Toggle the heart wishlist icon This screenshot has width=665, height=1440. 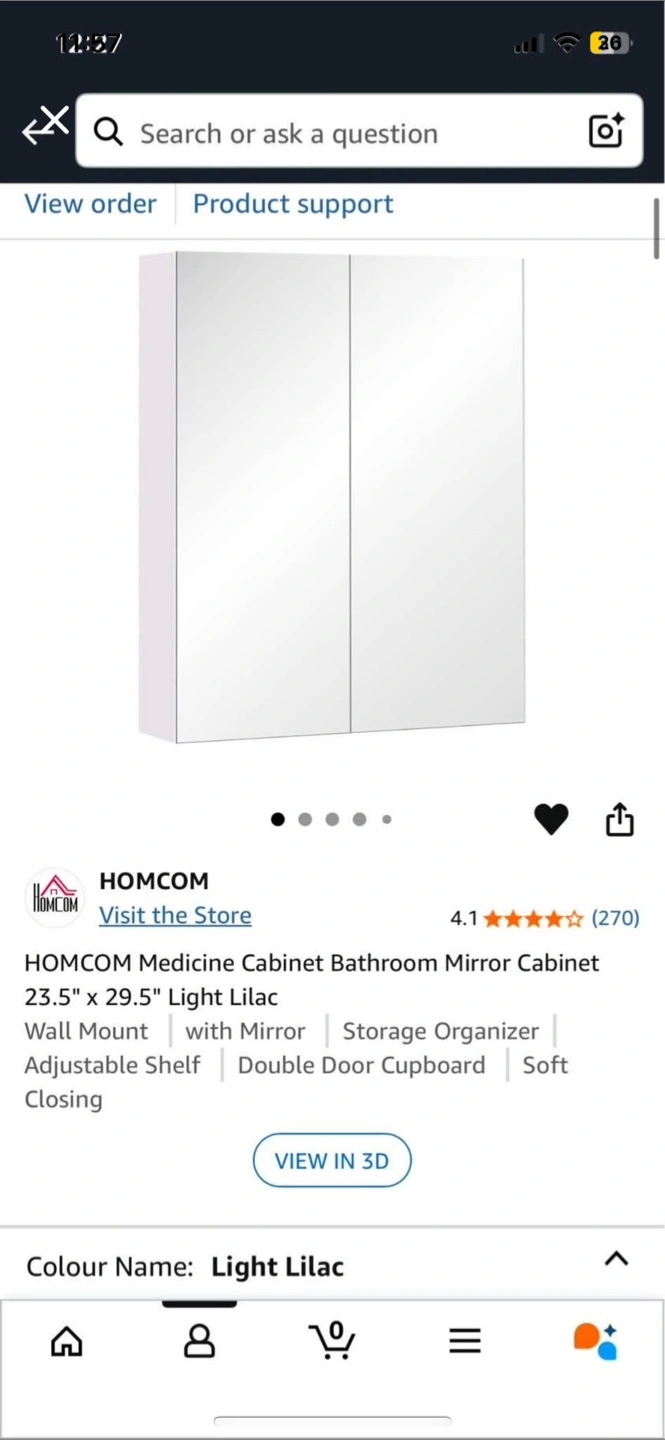551,819
